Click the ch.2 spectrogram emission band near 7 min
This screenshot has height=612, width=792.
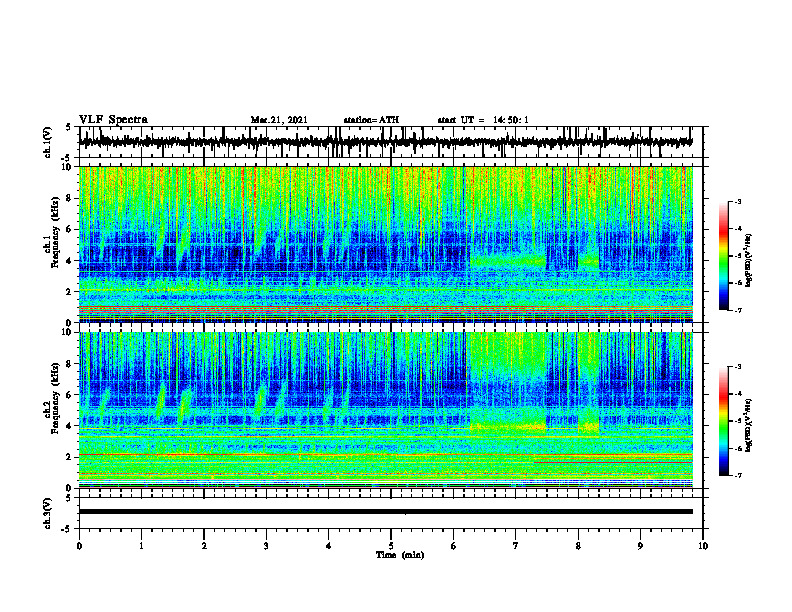click(x=508, y=427)
